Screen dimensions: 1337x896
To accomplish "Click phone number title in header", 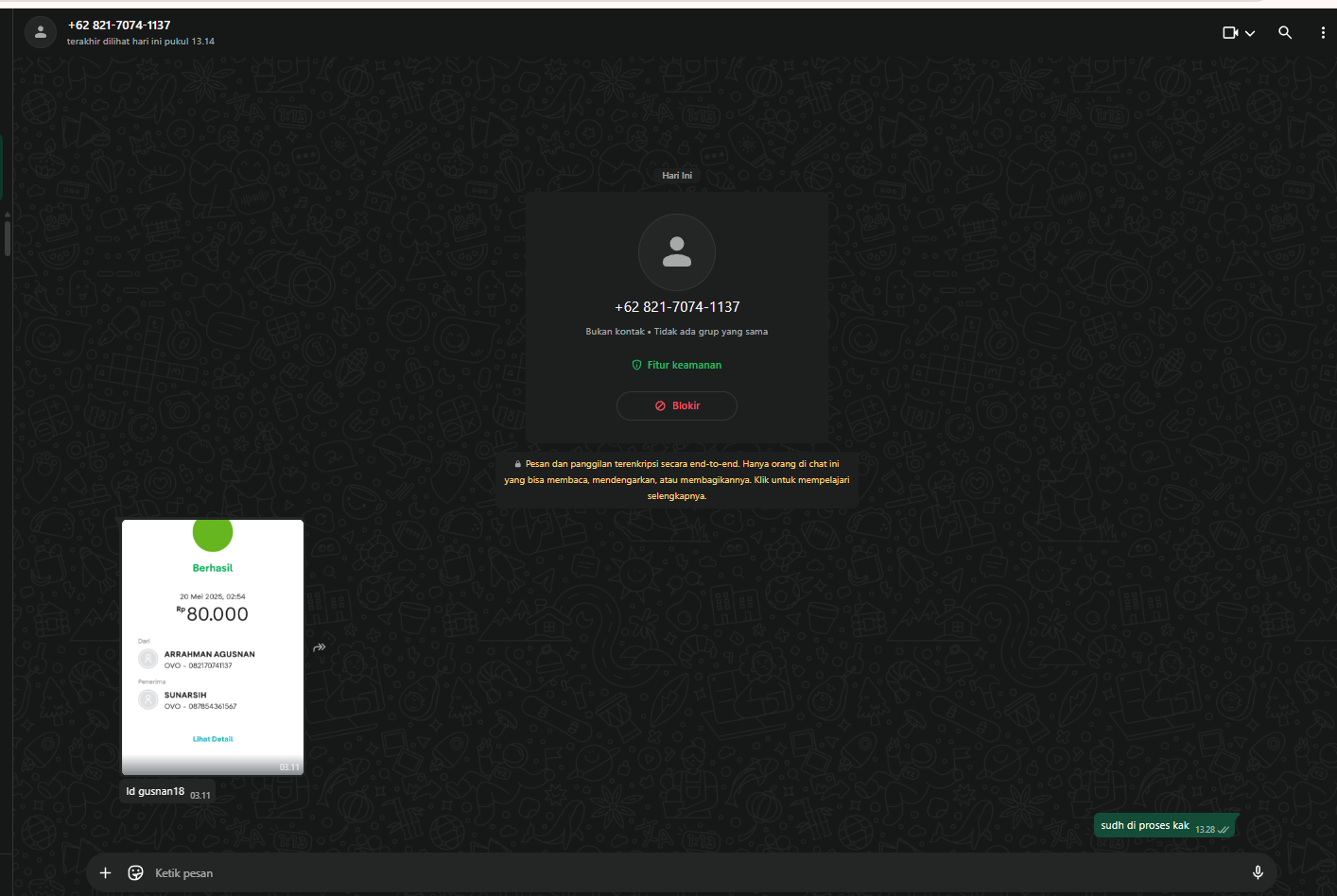I will [x=119, y=25].
